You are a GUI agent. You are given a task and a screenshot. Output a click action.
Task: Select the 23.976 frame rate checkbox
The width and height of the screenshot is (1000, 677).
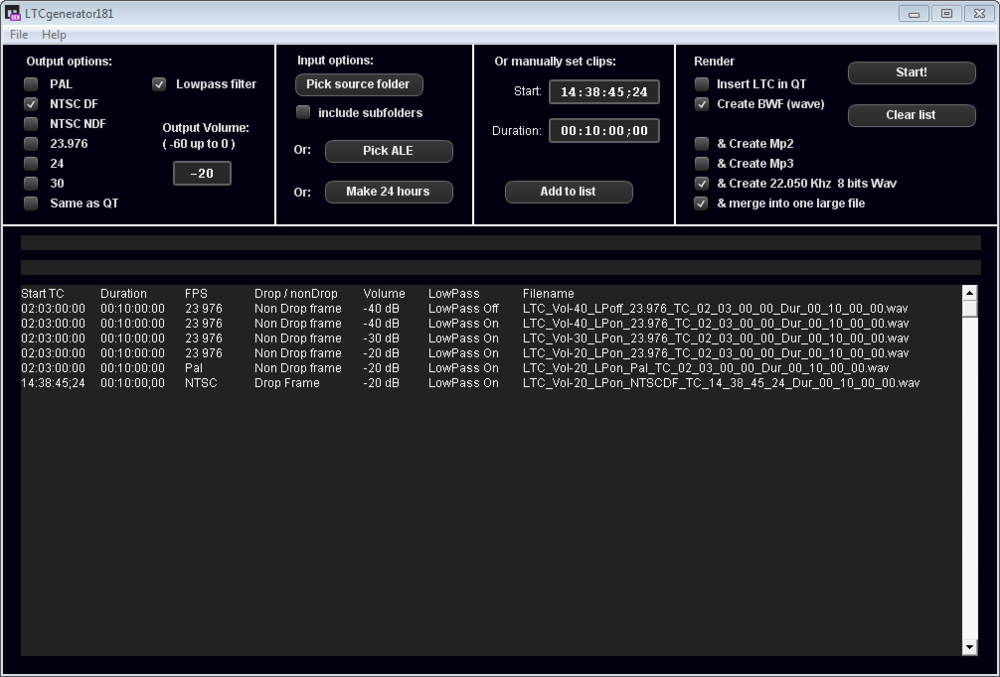(32, 144)
